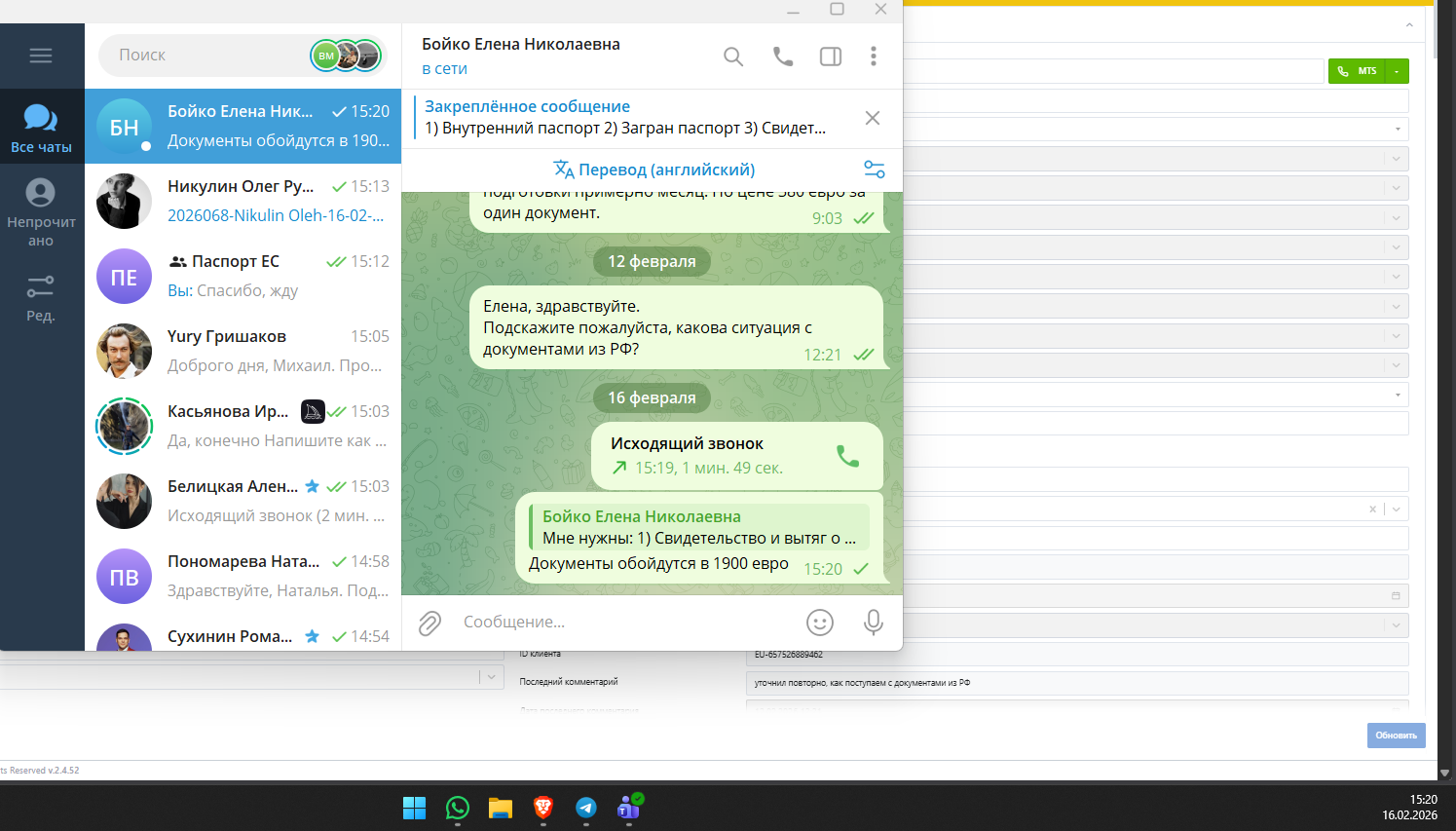Click the 'ID клиента' field EU-657526889462
The image size is (1456, 831).
pyautogui.click(x=1077, y=655)
